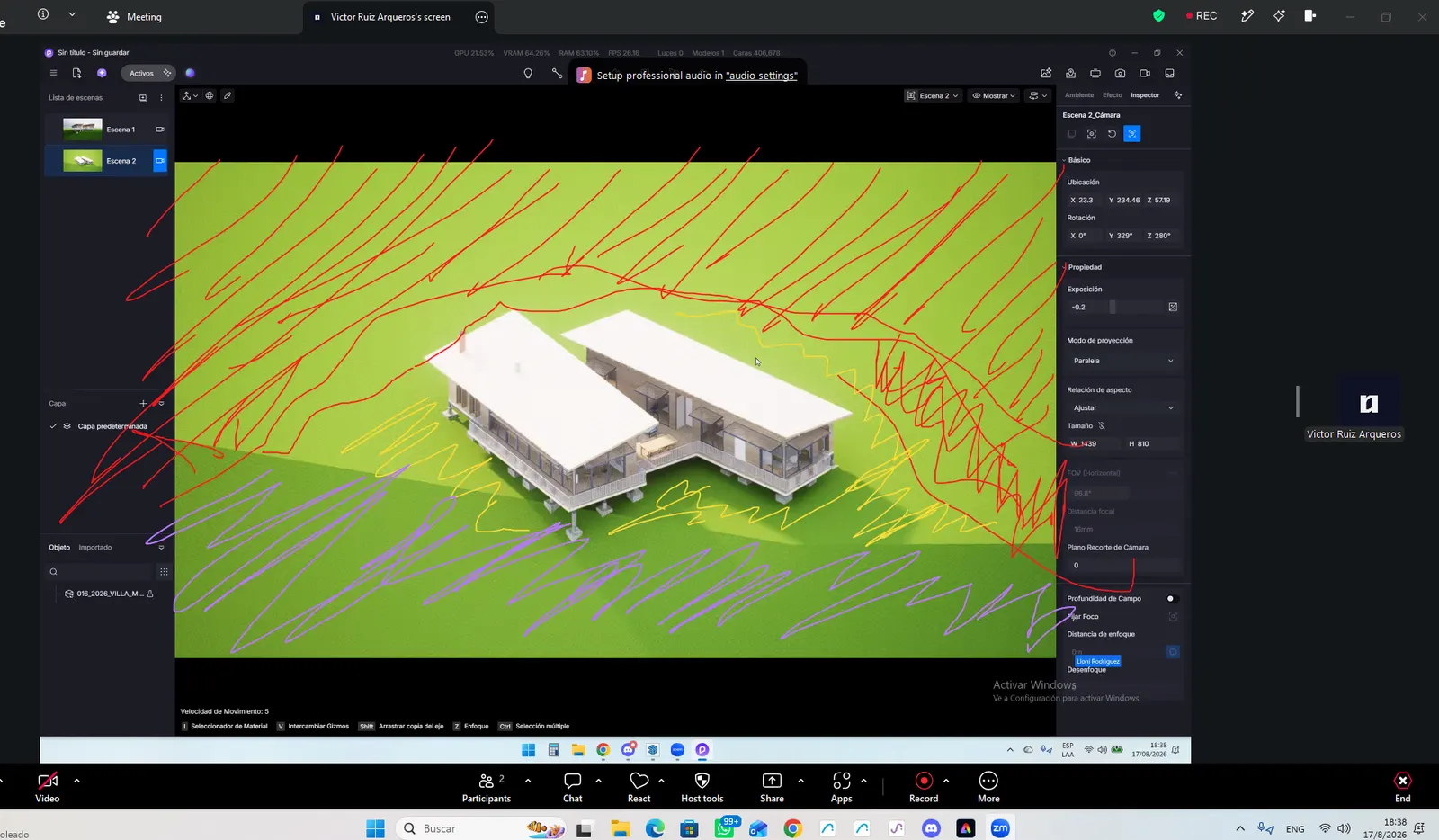Click the Plano Recorte de Cámara slider
1439x840 pixels.
[1123, 565]
